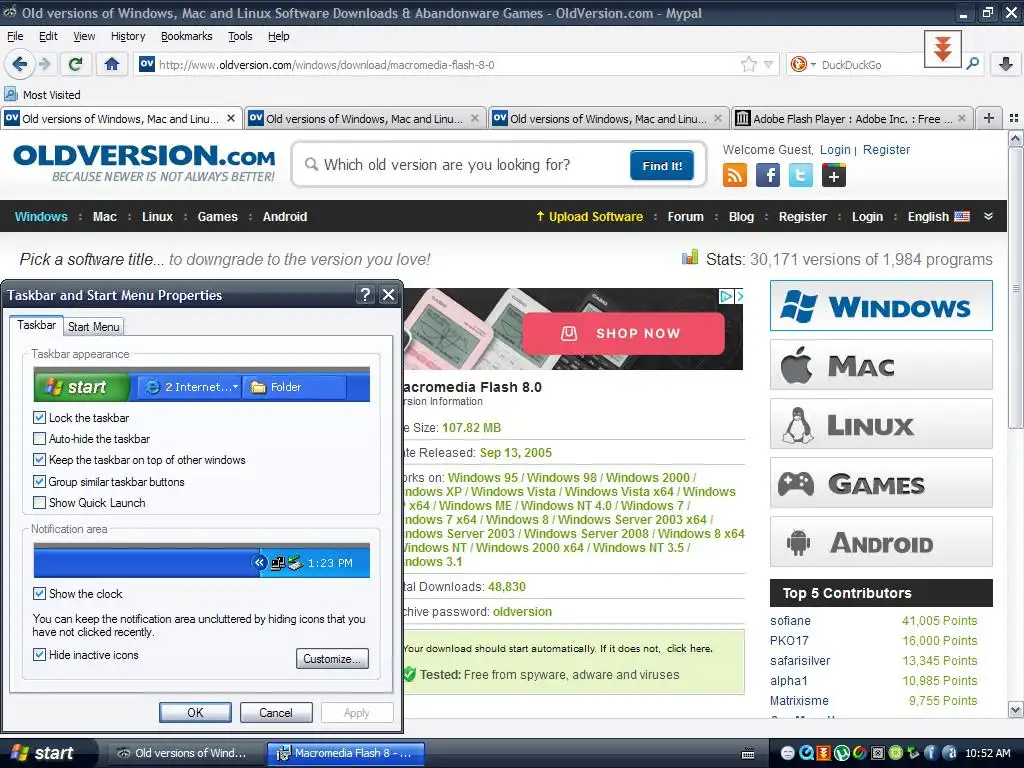The image size is (1024, 768).
Task: Toggle Keep the taskbar on top checkbox
Action: [39, 460]
